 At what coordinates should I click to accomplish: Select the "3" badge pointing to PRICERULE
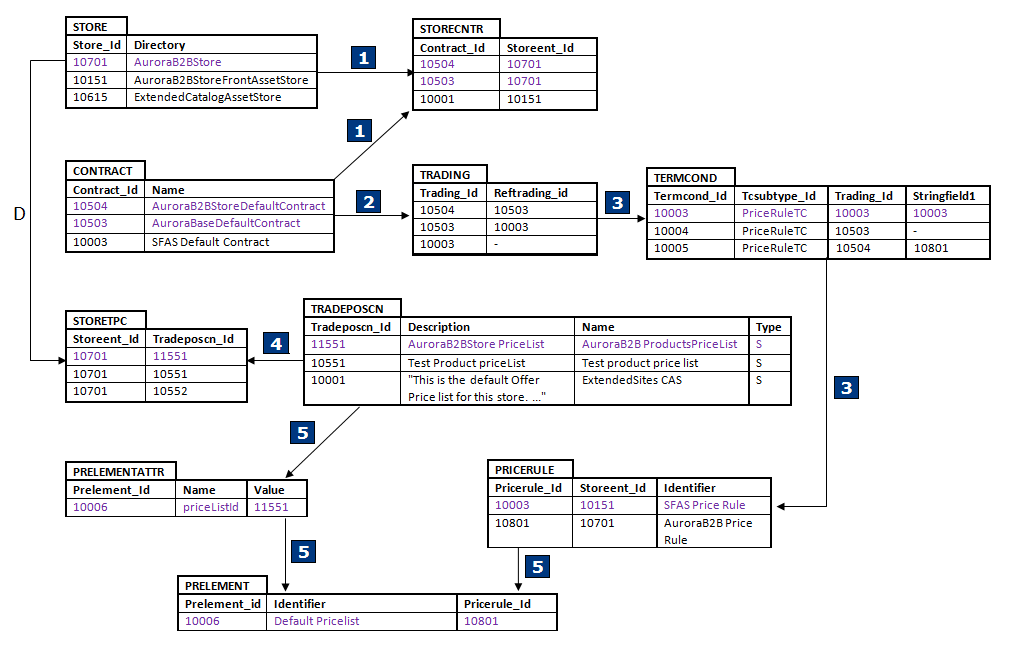pos(846,388)
